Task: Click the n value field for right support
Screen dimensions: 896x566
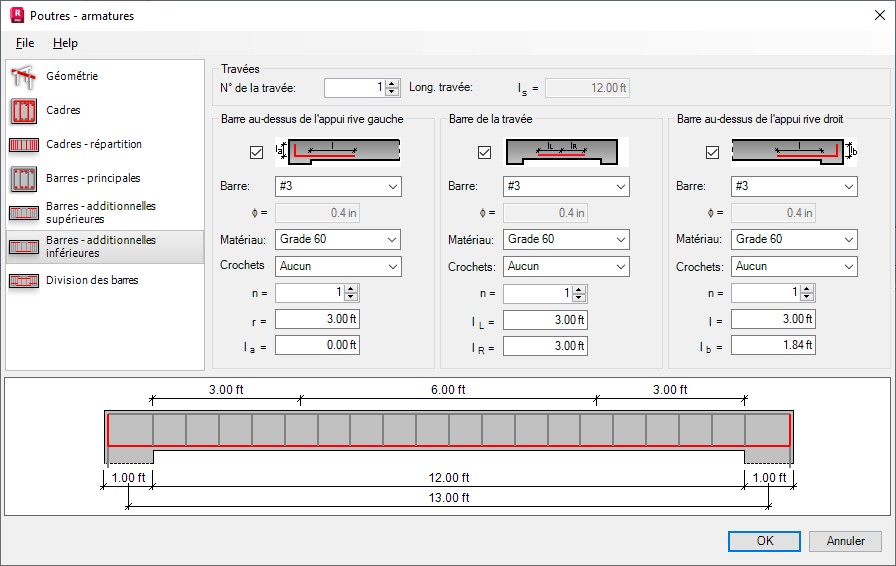Action: pyautogui.click(x=766, y=293)
